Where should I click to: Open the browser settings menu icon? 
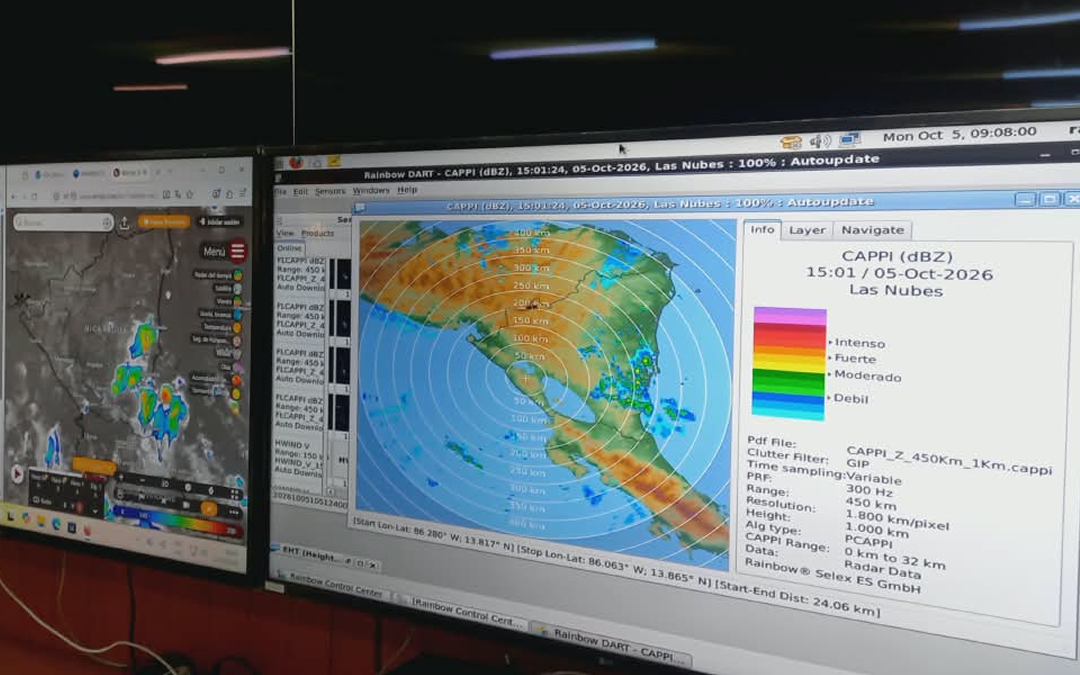click(x=242, y=194)
